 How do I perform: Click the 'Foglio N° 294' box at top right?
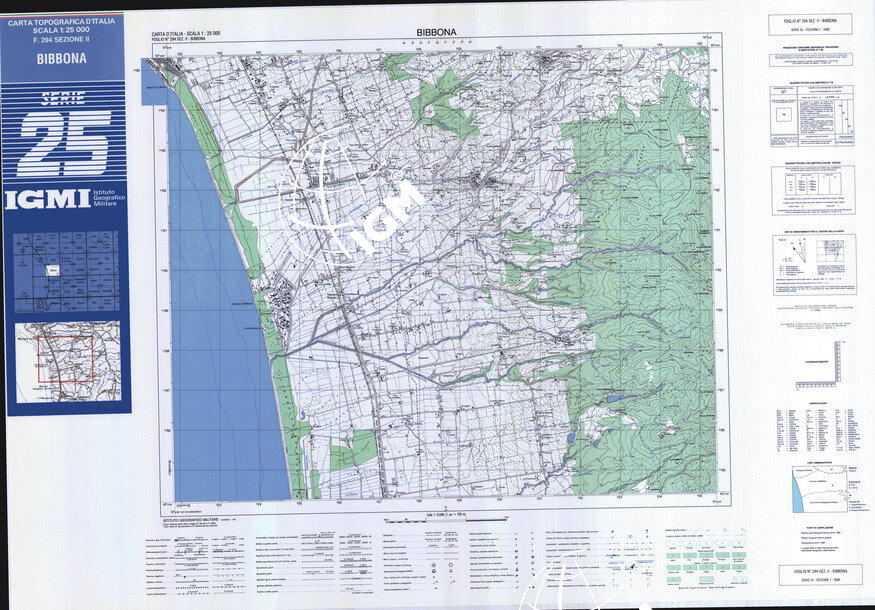[810, 24]
